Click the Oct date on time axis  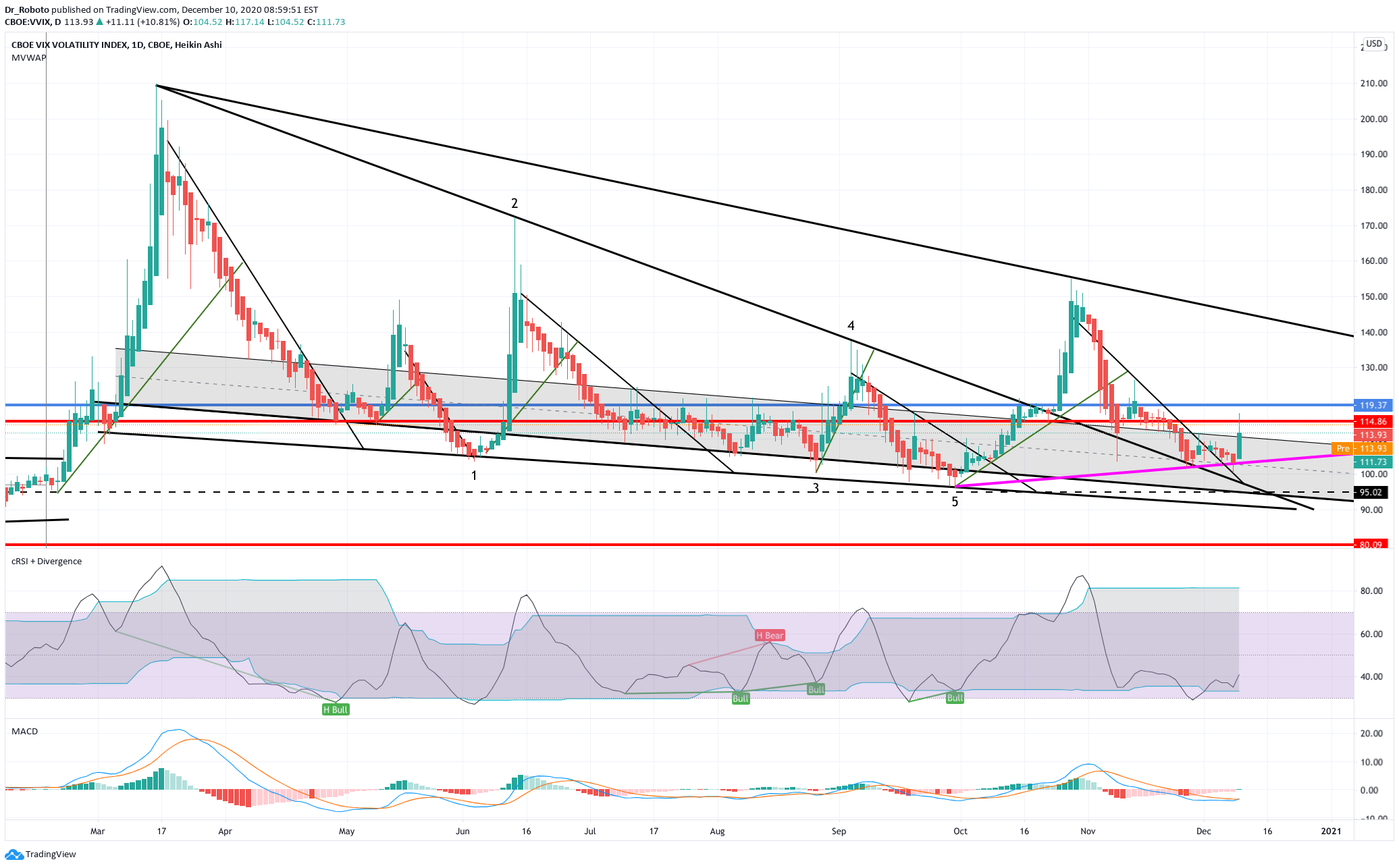(x=960, y=832)
